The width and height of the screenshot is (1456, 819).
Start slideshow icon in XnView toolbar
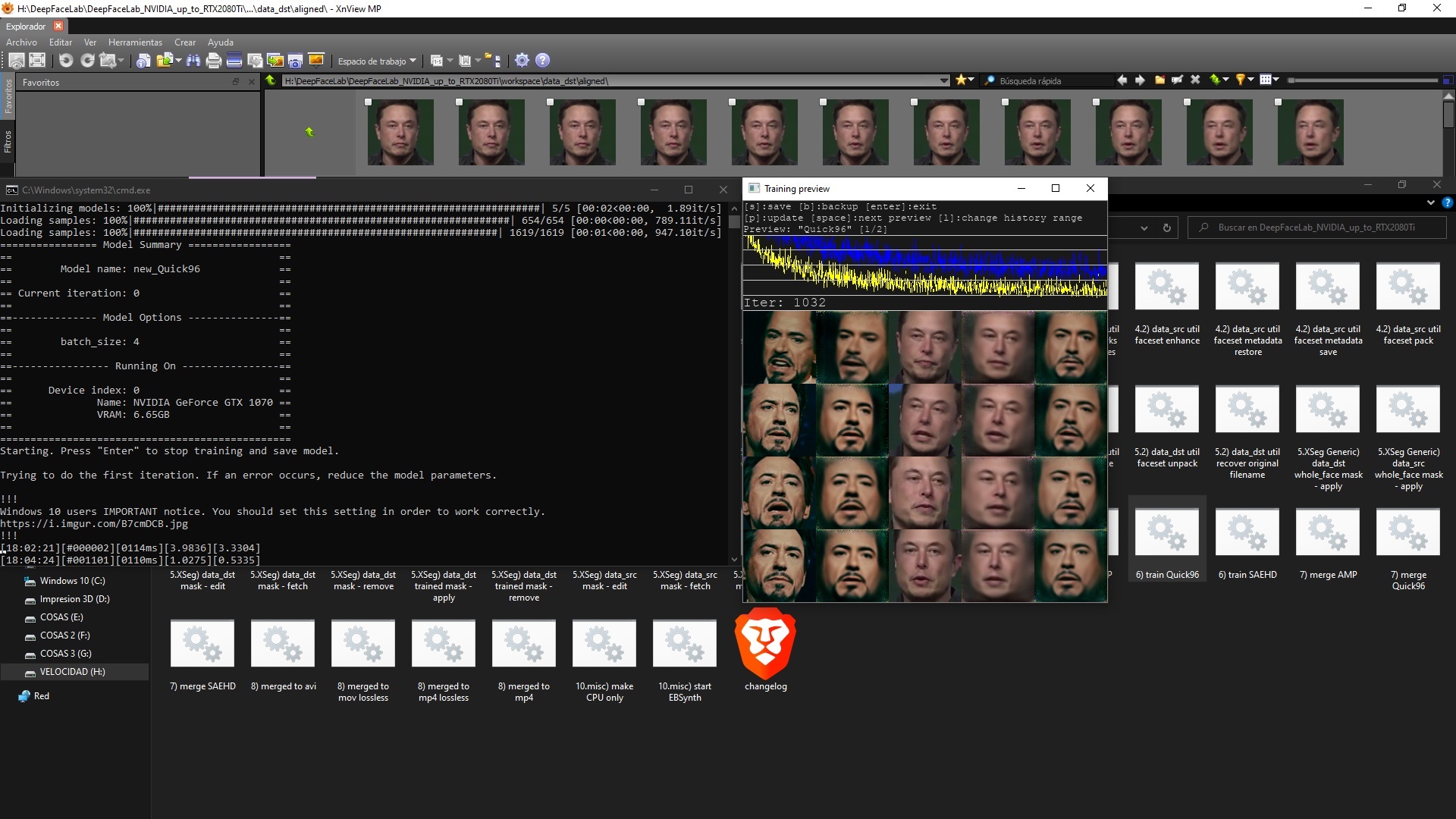[316, 60]
